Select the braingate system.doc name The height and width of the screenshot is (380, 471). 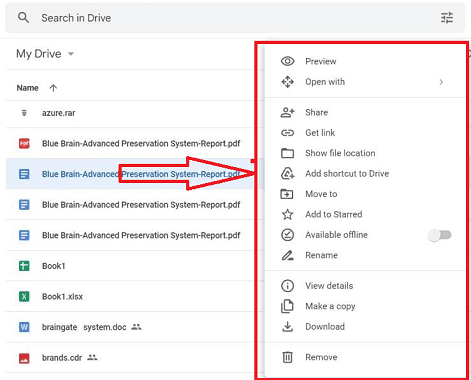[84, 327]
